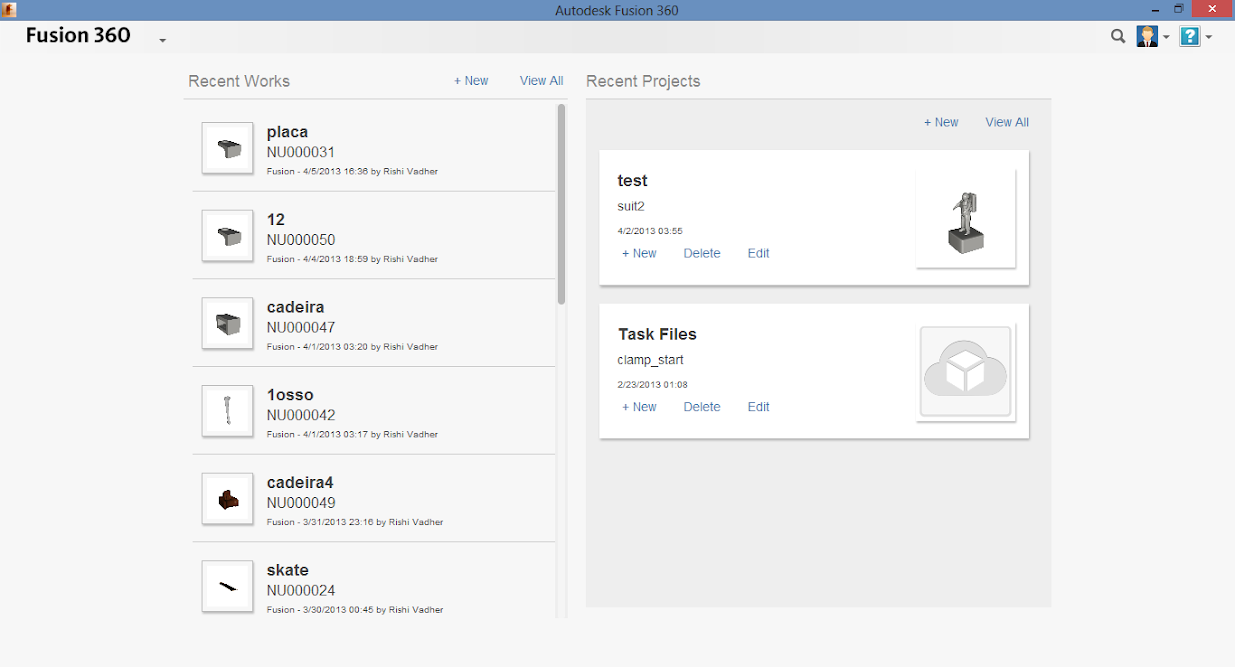1235x667 pixels.
Task: Open the cadeira4 model thumbnail
Action: click(x=228, y=499)
